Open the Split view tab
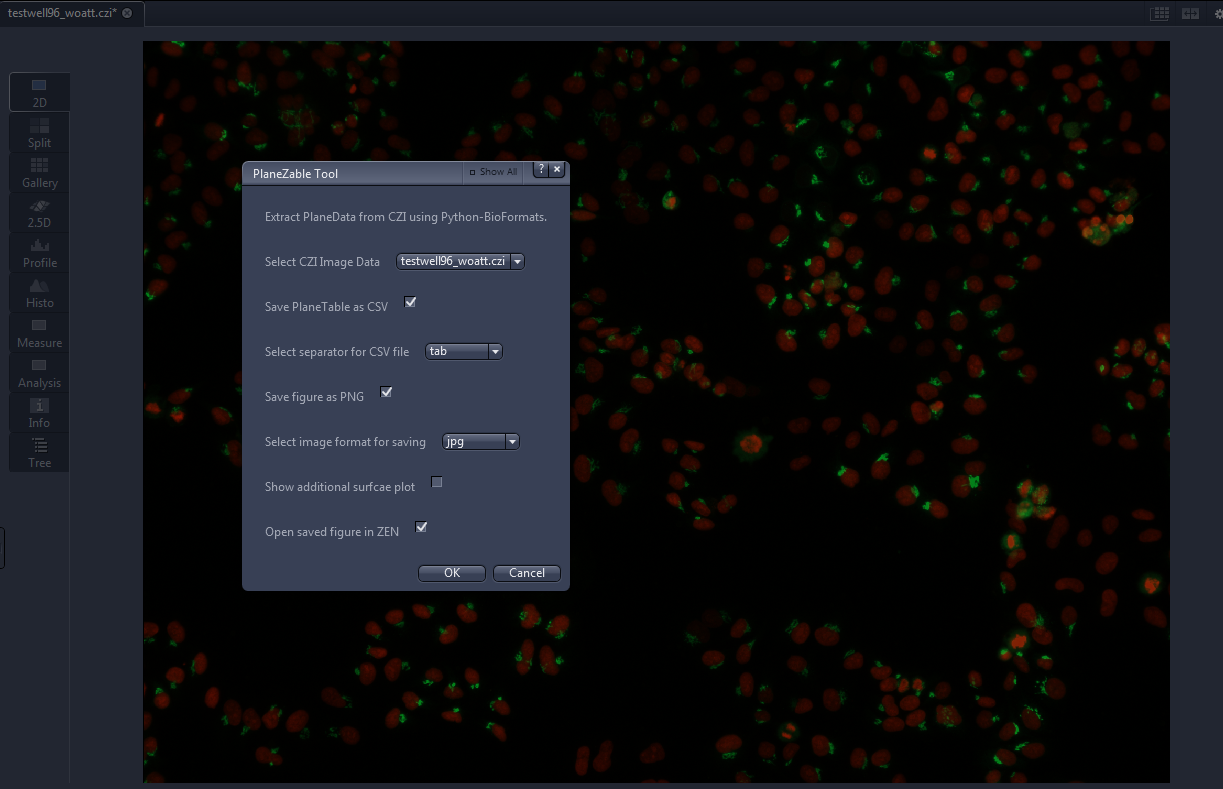The image size is (1223, 789). coord(39,132)
